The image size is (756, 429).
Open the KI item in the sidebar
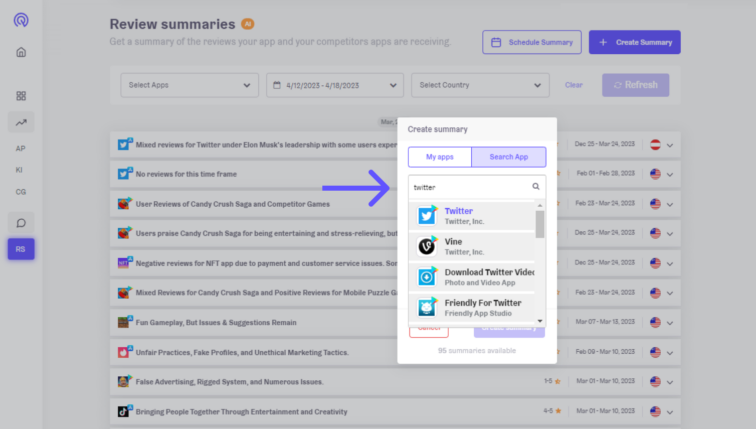click(x=19, y=170)
